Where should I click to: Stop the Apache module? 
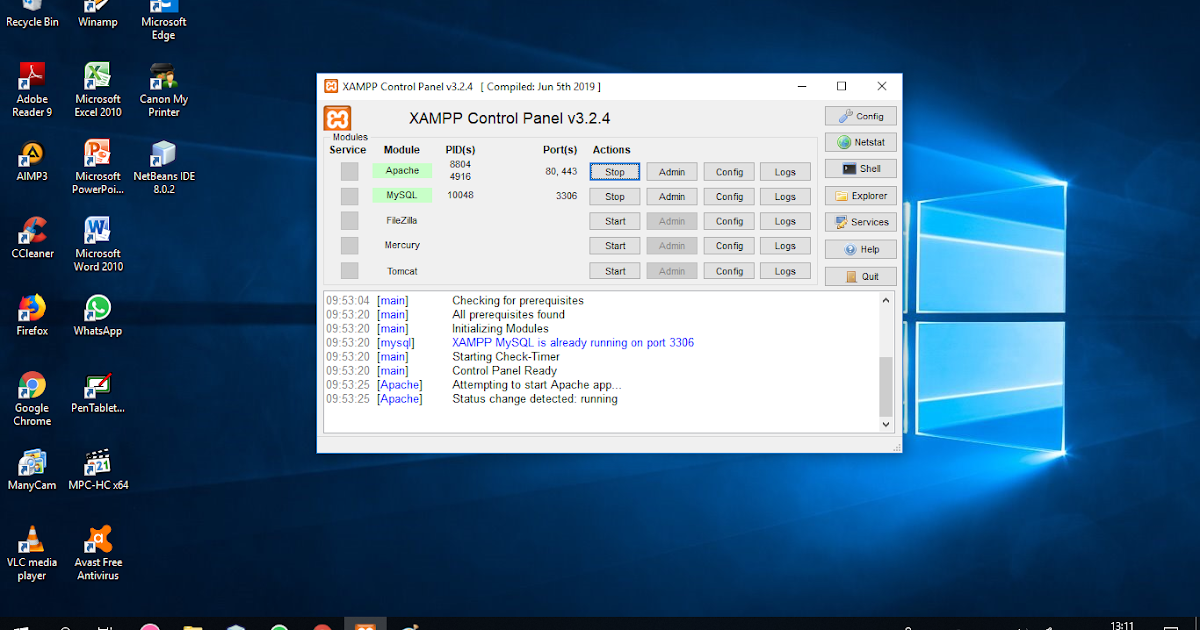pyautogui.click(x=615, y=172)
